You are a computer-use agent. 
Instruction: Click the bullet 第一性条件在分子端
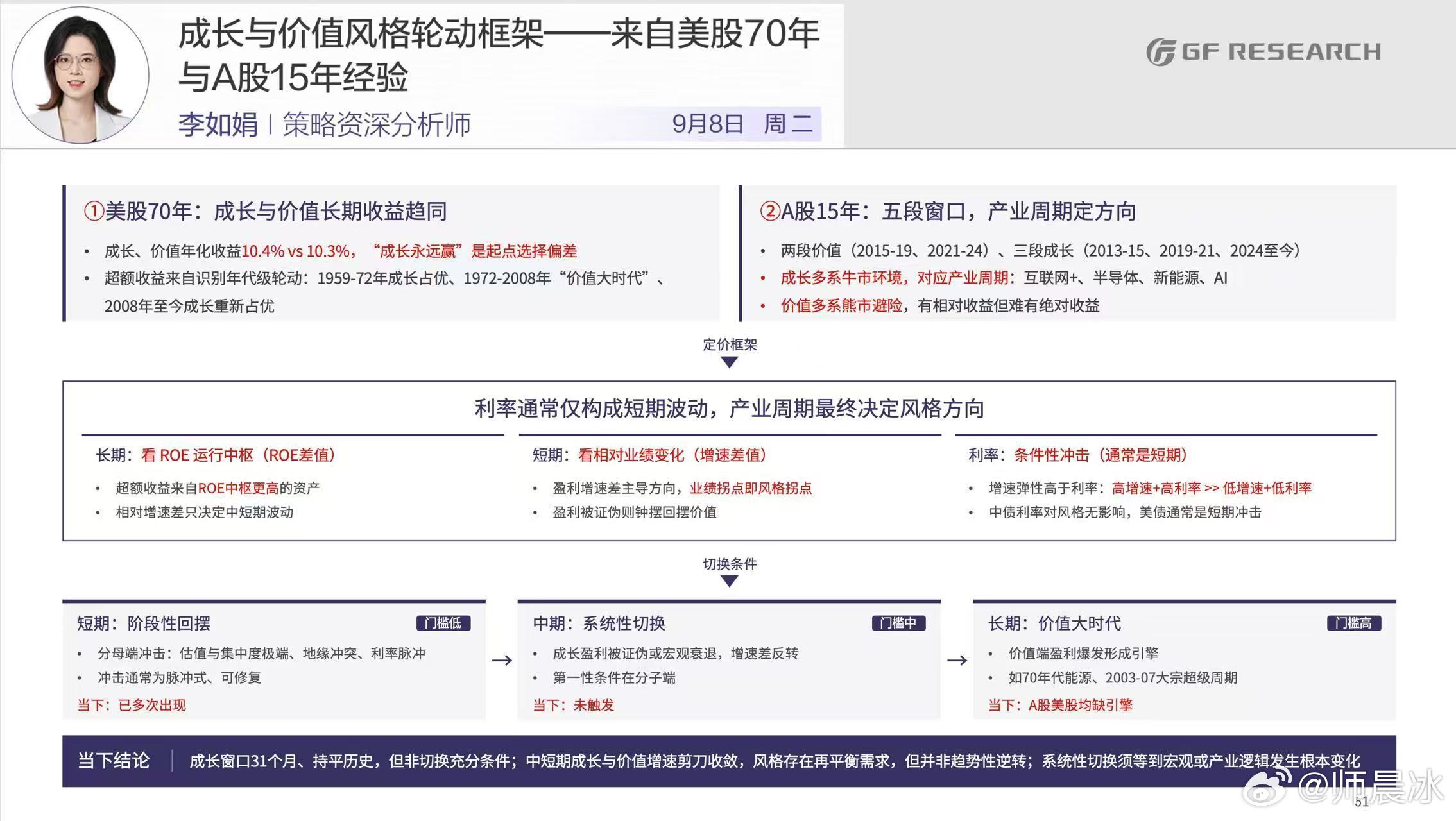tap(614, 678)
